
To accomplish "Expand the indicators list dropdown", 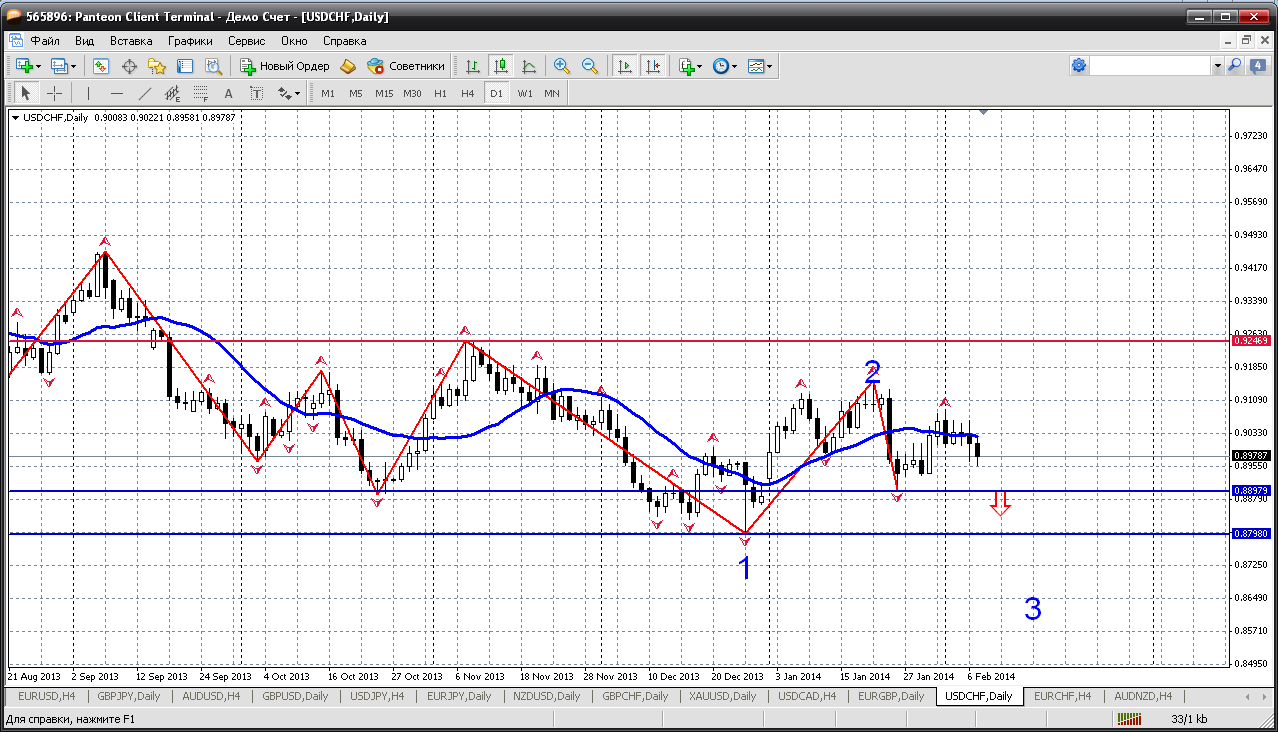I will tap(688, 66).
